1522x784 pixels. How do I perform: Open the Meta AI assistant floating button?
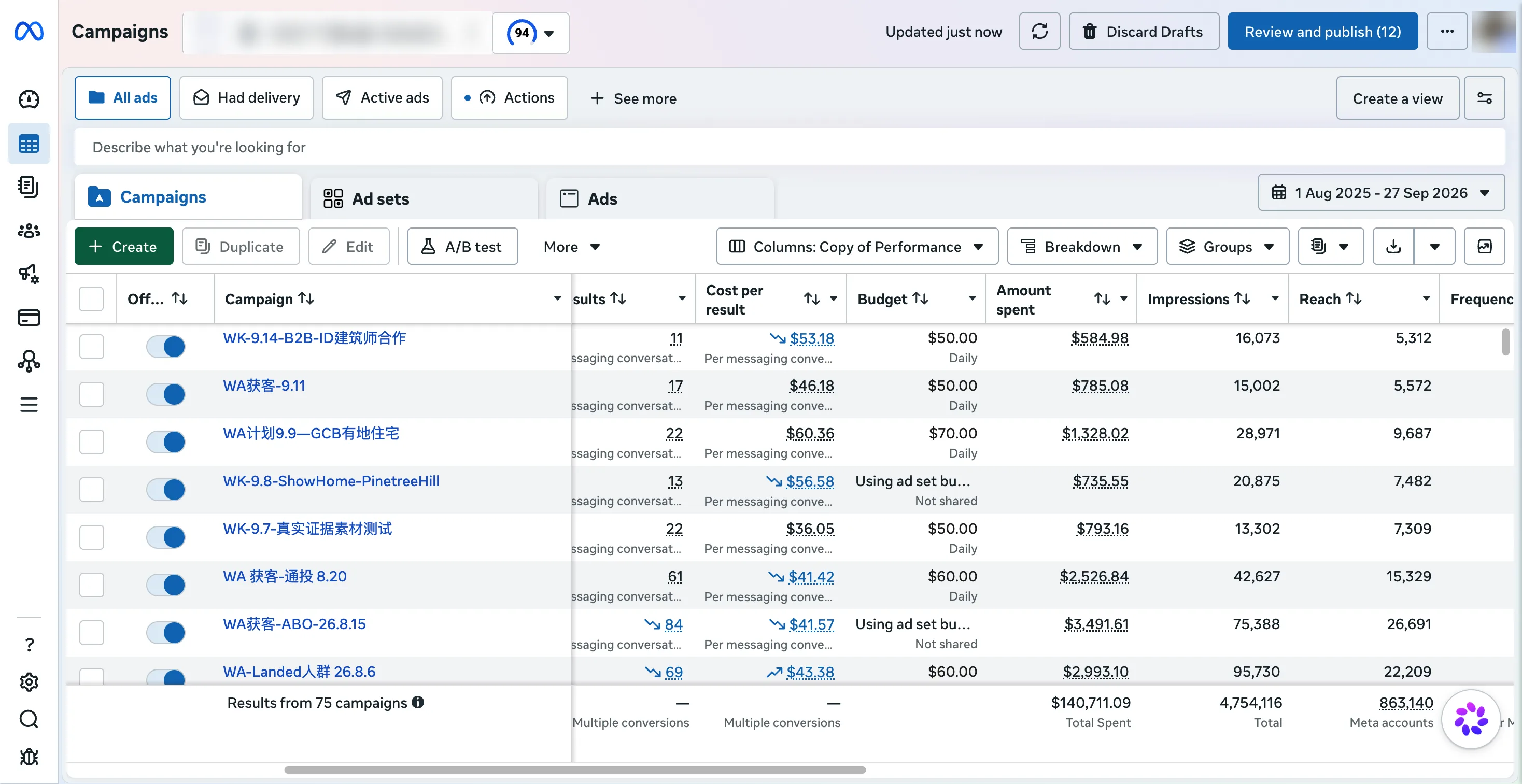point(1471,719)
